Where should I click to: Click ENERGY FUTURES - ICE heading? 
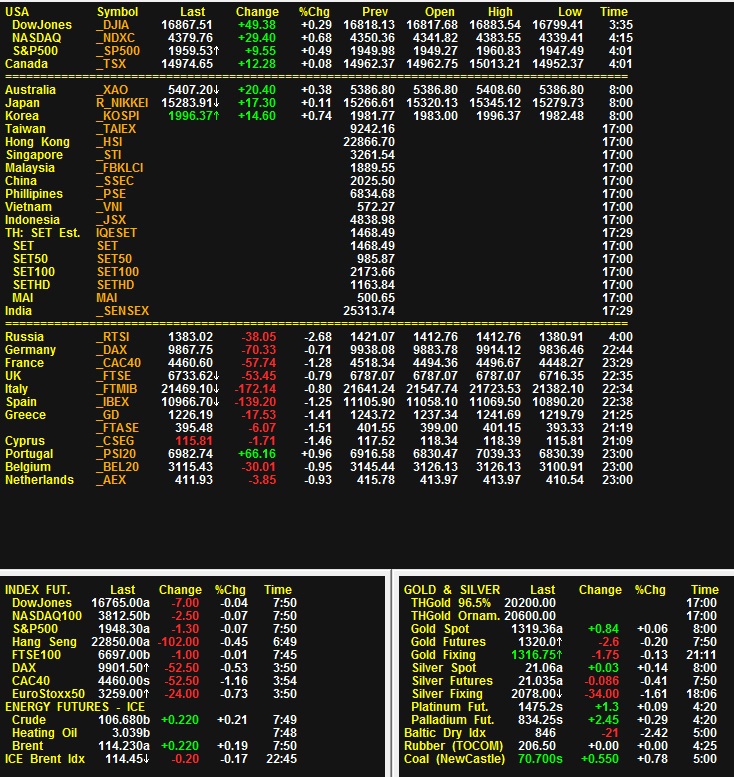point(75,707)
